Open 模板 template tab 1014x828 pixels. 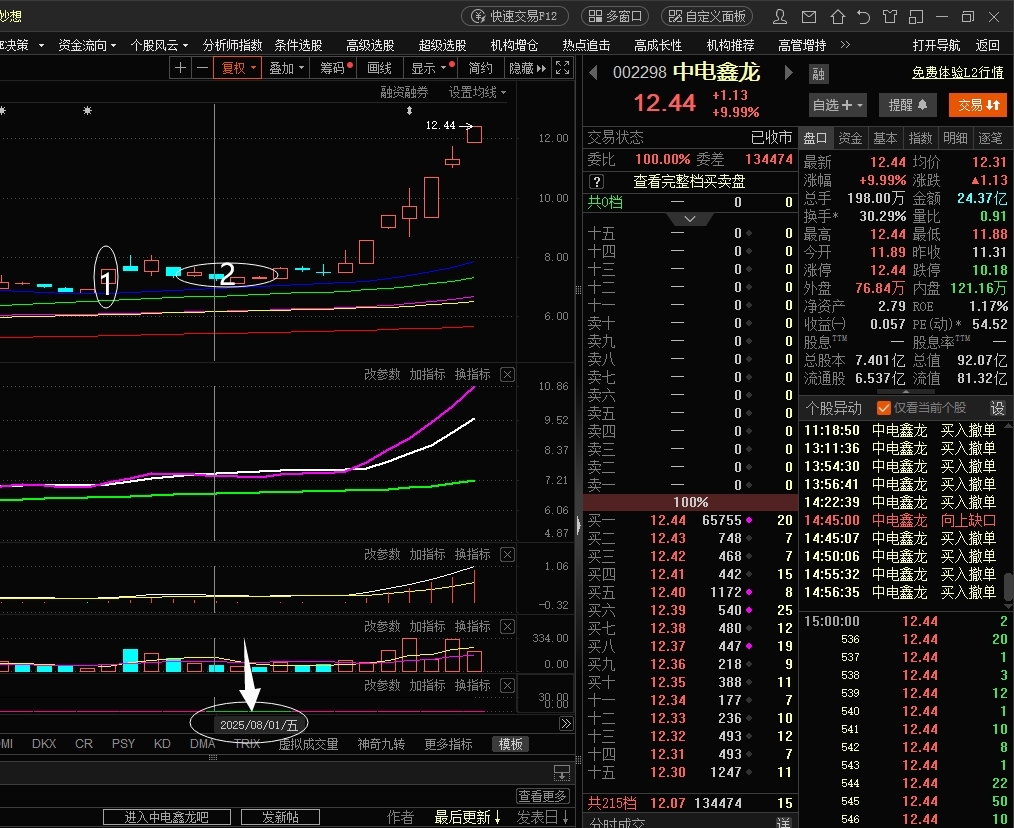[x=510, y=744]
